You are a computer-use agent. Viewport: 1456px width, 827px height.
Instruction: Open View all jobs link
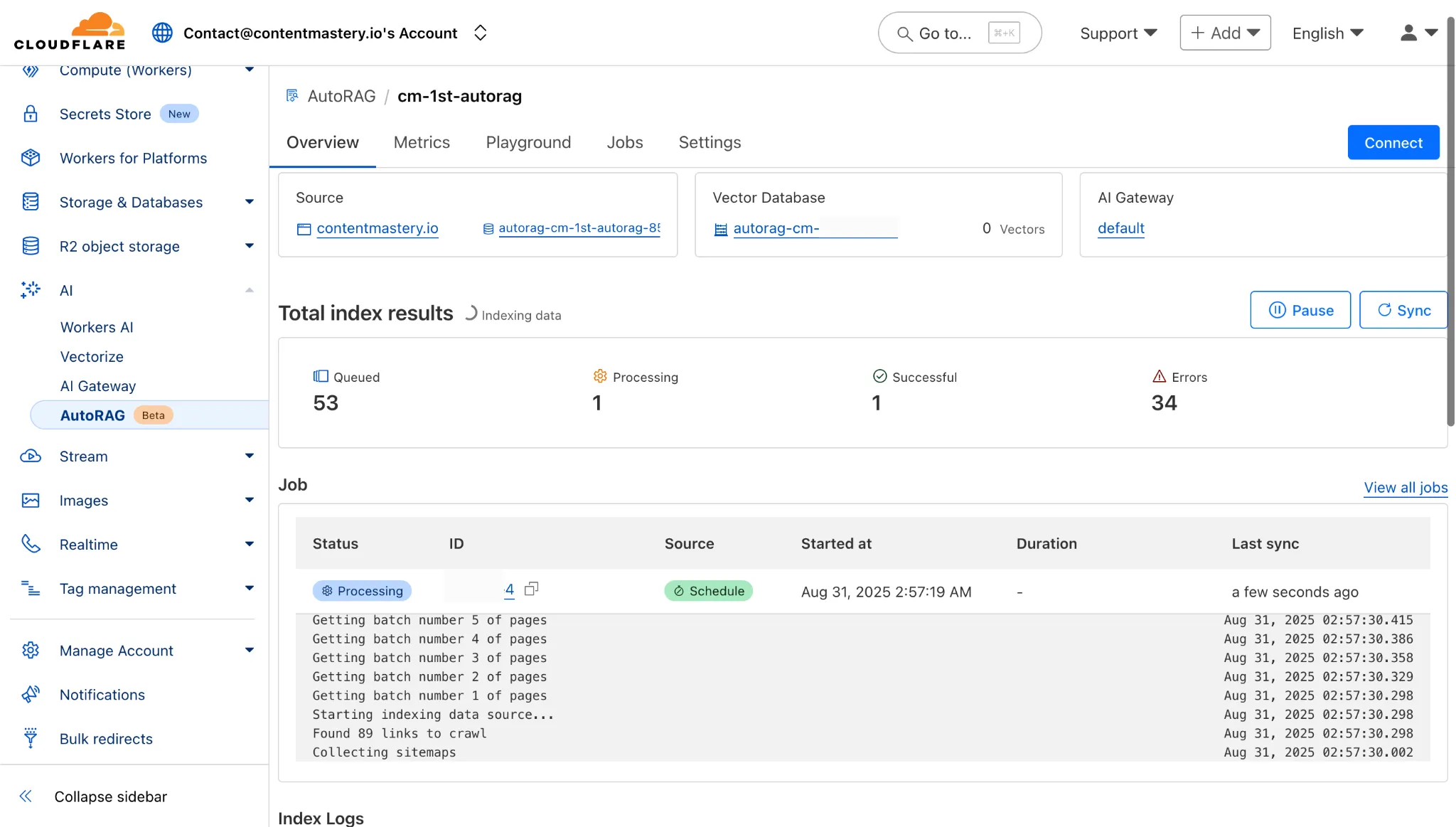tap(1406, 487)
